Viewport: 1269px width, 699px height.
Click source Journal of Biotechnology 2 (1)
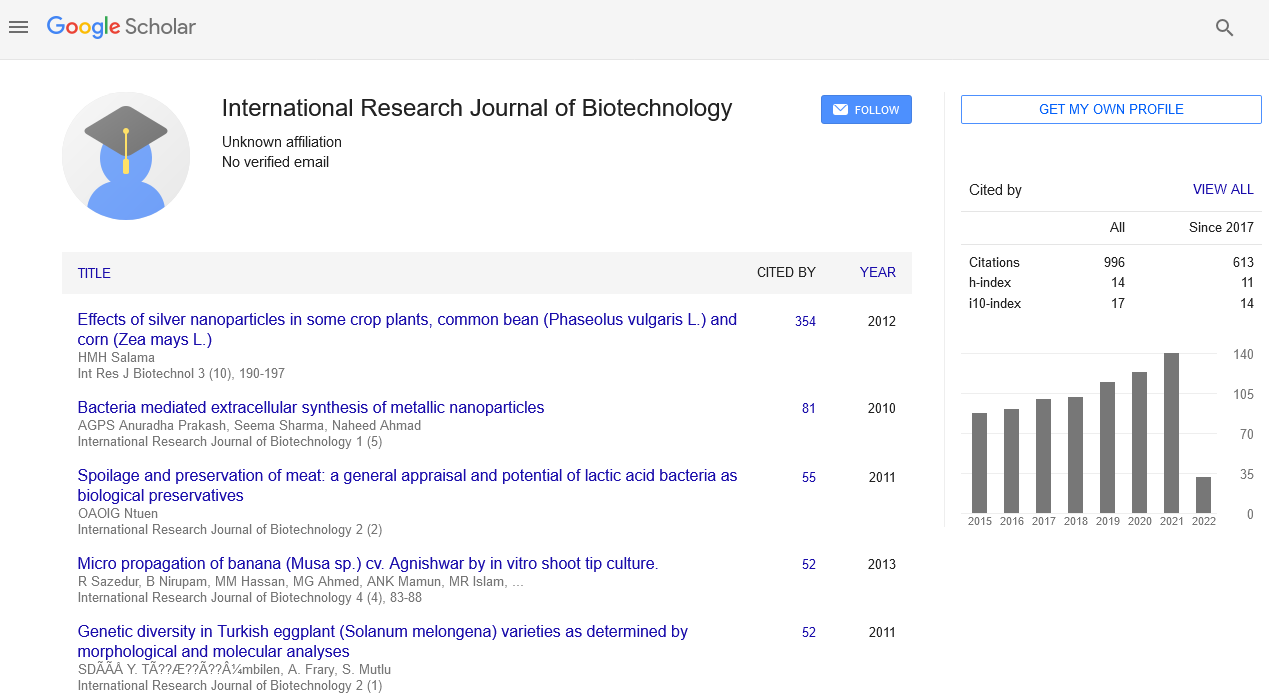(229, 685)
